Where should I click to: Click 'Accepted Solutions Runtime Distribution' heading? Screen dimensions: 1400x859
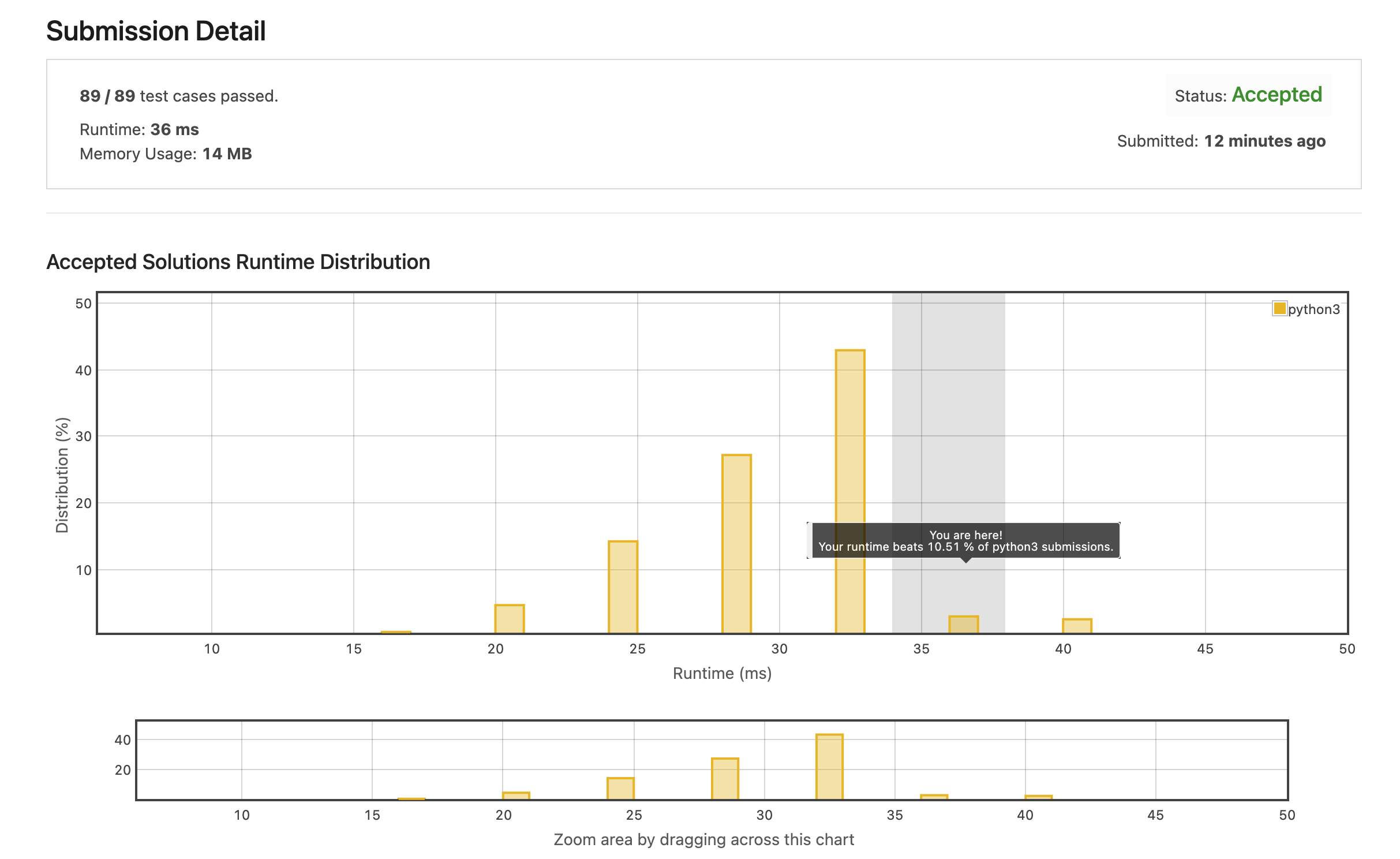[x=238, y=262]
